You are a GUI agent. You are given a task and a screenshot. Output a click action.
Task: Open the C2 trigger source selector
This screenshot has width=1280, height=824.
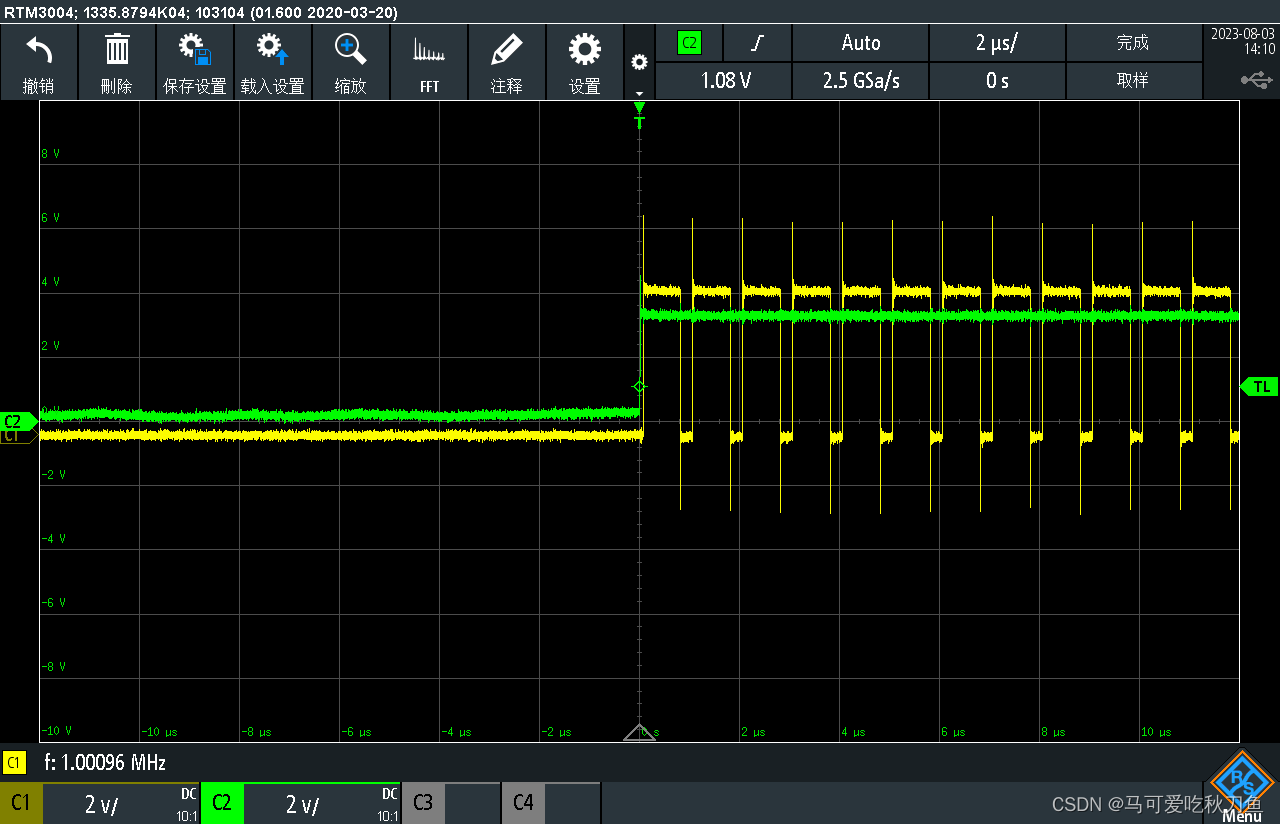pos(687,43)
